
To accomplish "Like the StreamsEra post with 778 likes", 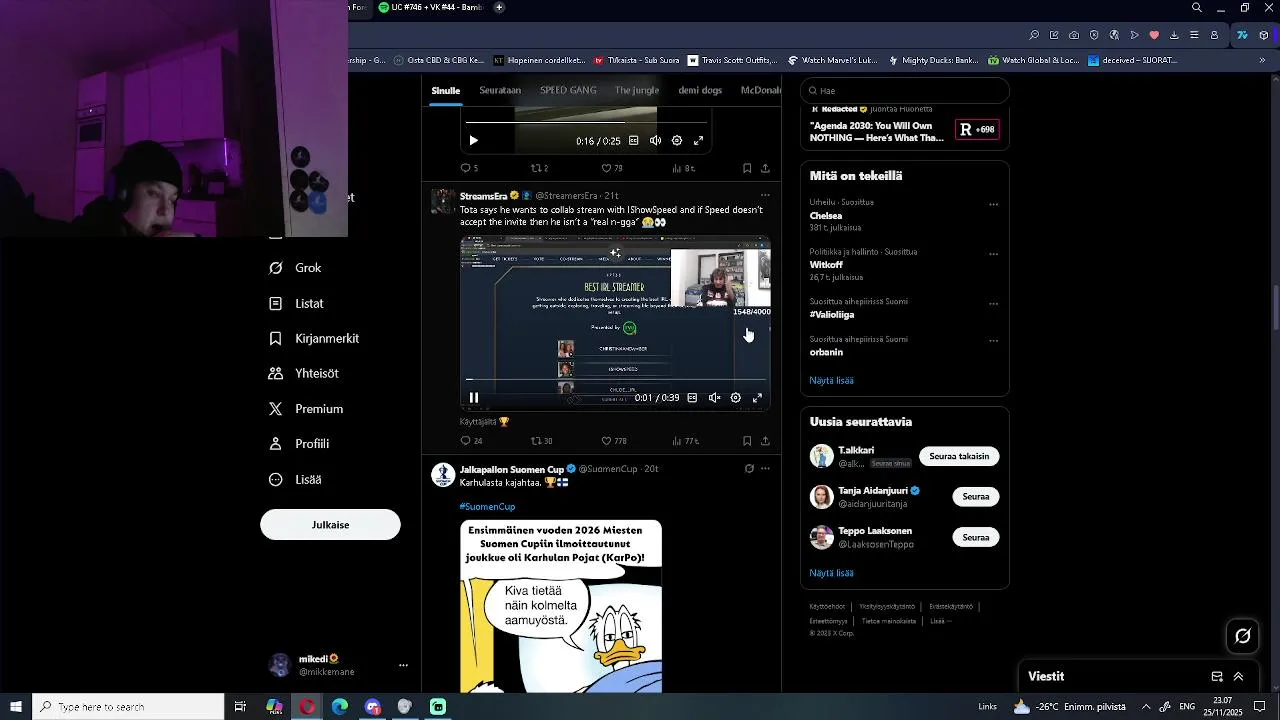I will coord(614,441).
